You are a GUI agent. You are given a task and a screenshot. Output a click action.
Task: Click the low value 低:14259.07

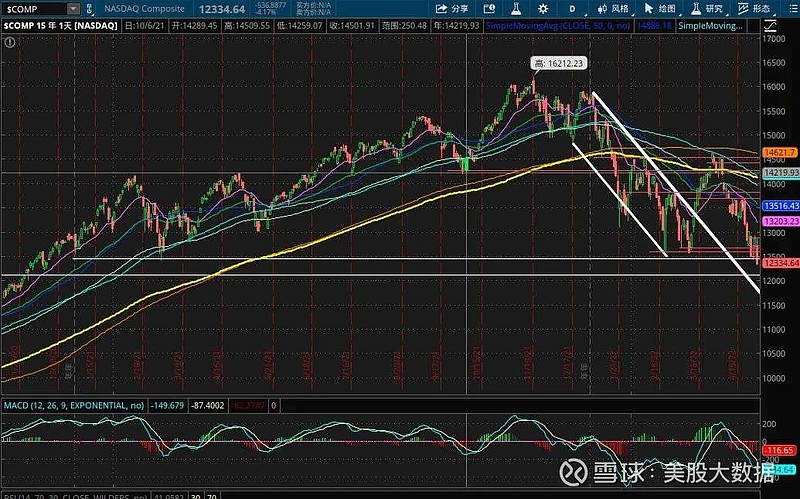tap(299, 26)
